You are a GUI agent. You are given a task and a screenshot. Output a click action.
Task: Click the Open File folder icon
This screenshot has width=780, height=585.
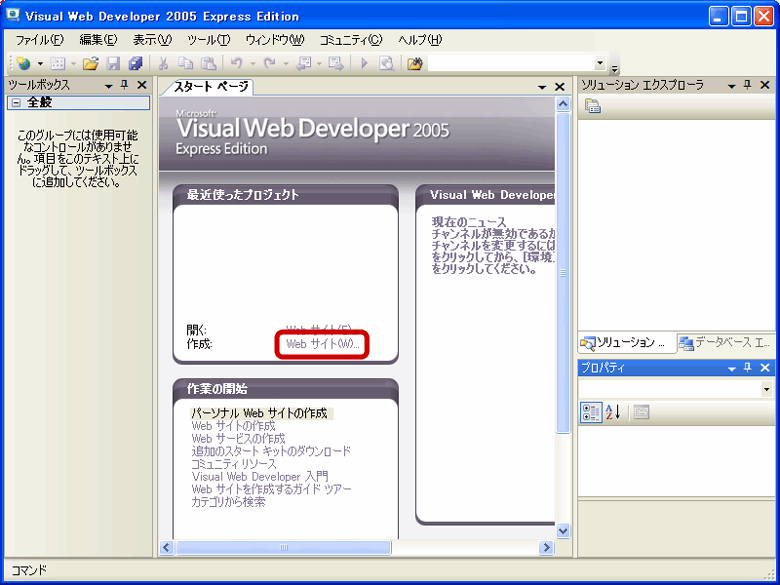[x=91, y=64]
